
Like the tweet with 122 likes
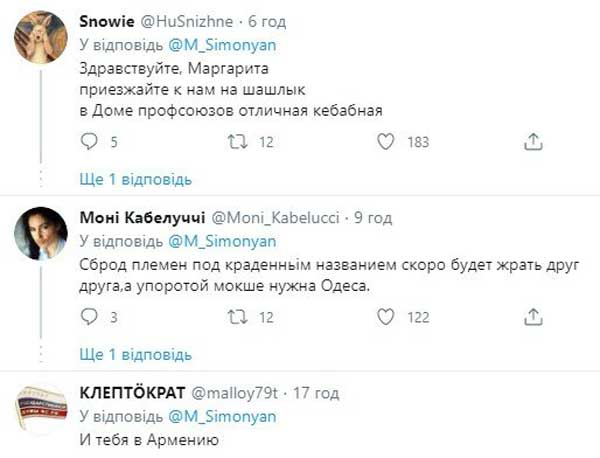[x=385, y=317]
